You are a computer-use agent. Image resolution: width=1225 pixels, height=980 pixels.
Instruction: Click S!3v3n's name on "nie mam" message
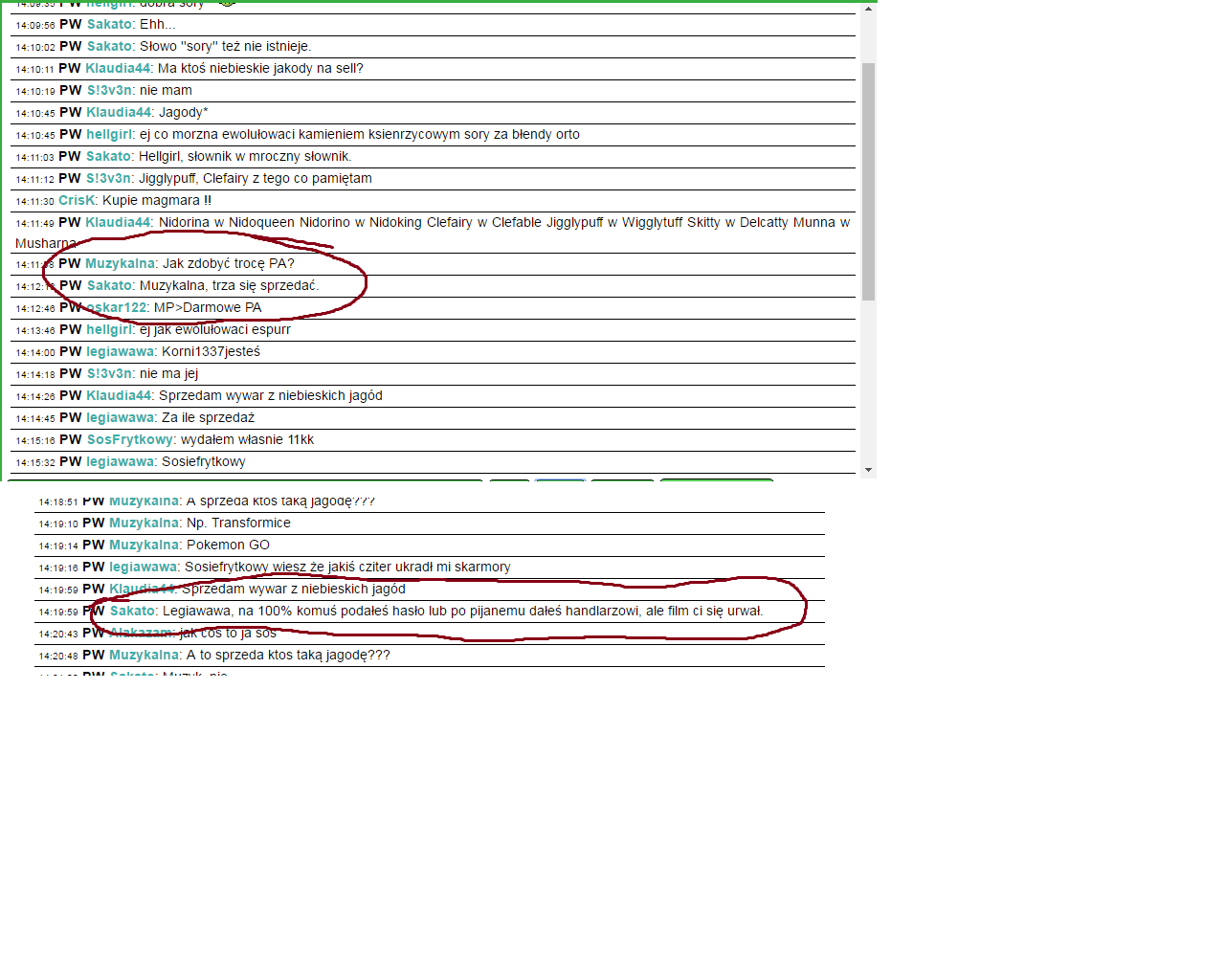[x=110, y=91]
